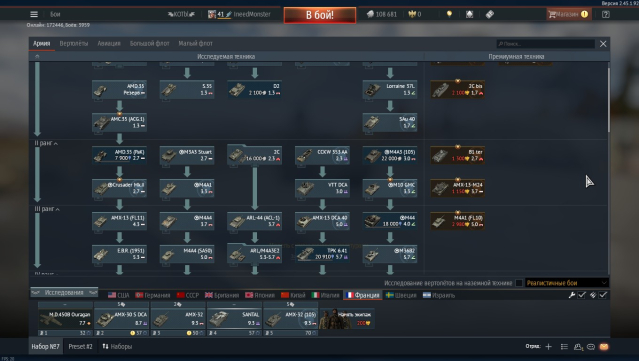
Task: Switch to the Вертолёты tab
Action: point(74,44)
